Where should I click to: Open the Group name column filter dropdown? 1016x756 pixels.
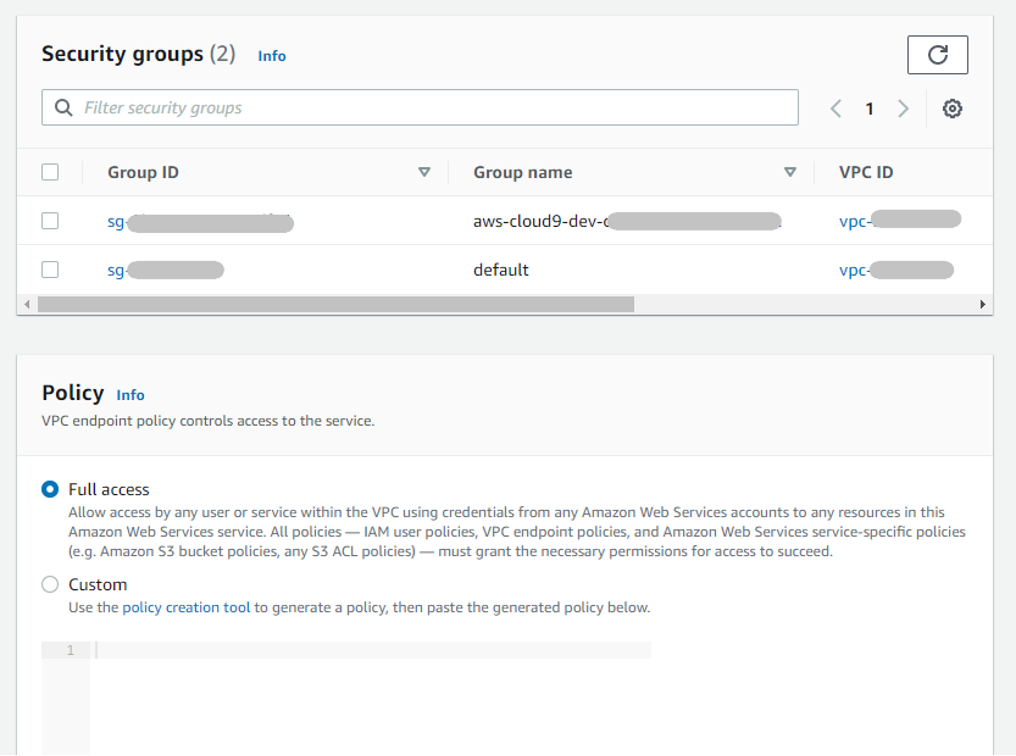coord(791,171)
